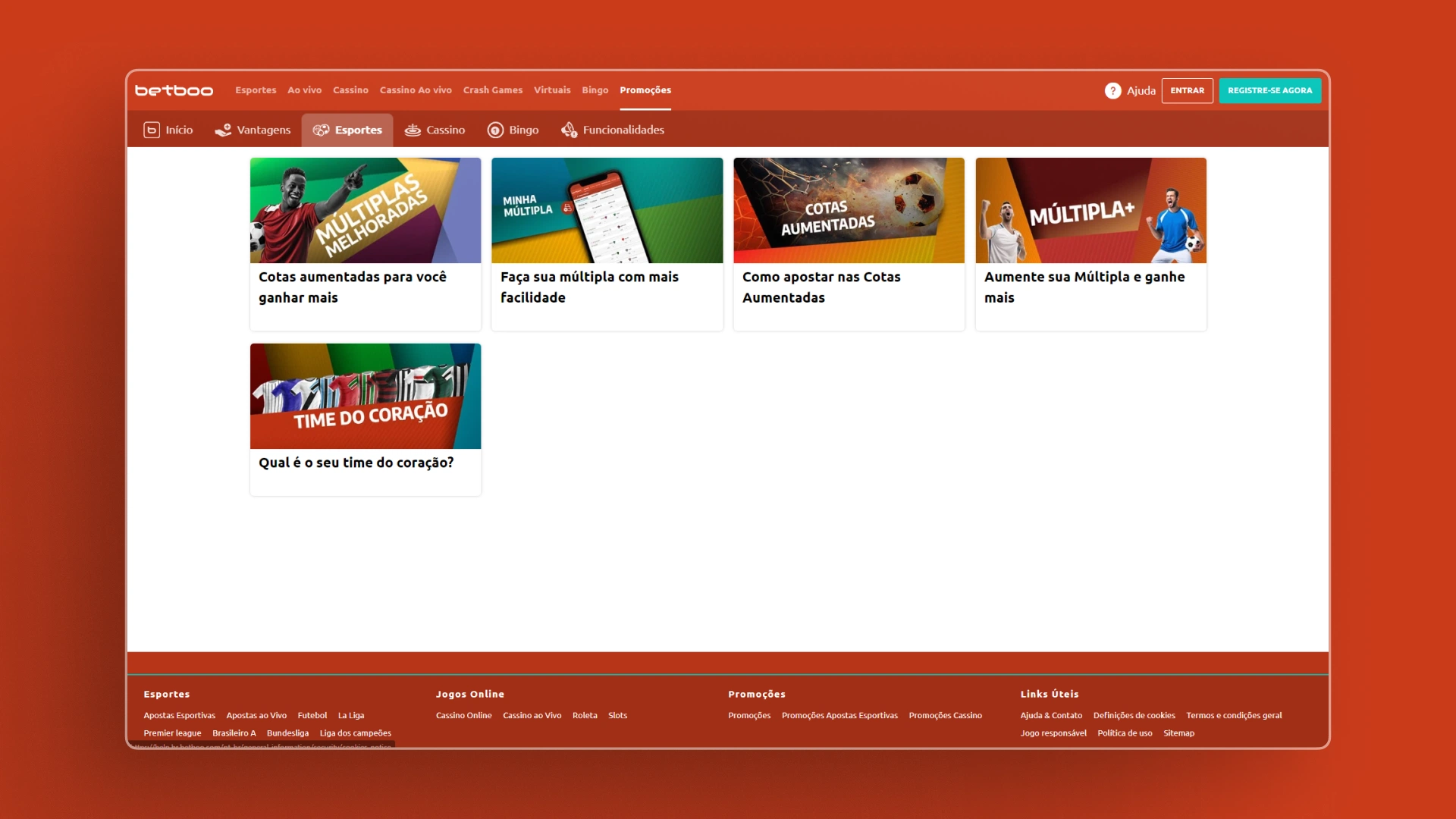Click the Cassino chips icon
The width and height of the screenshot is (1456, 819).
click(x=413, y=130)
